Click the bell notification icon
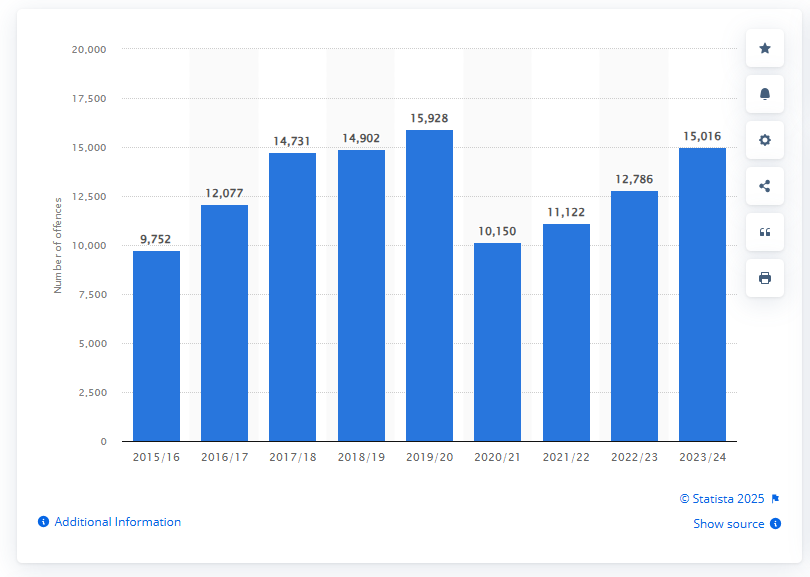The height and width of the screenshot is (577, 810). click(x=765, y=94)
